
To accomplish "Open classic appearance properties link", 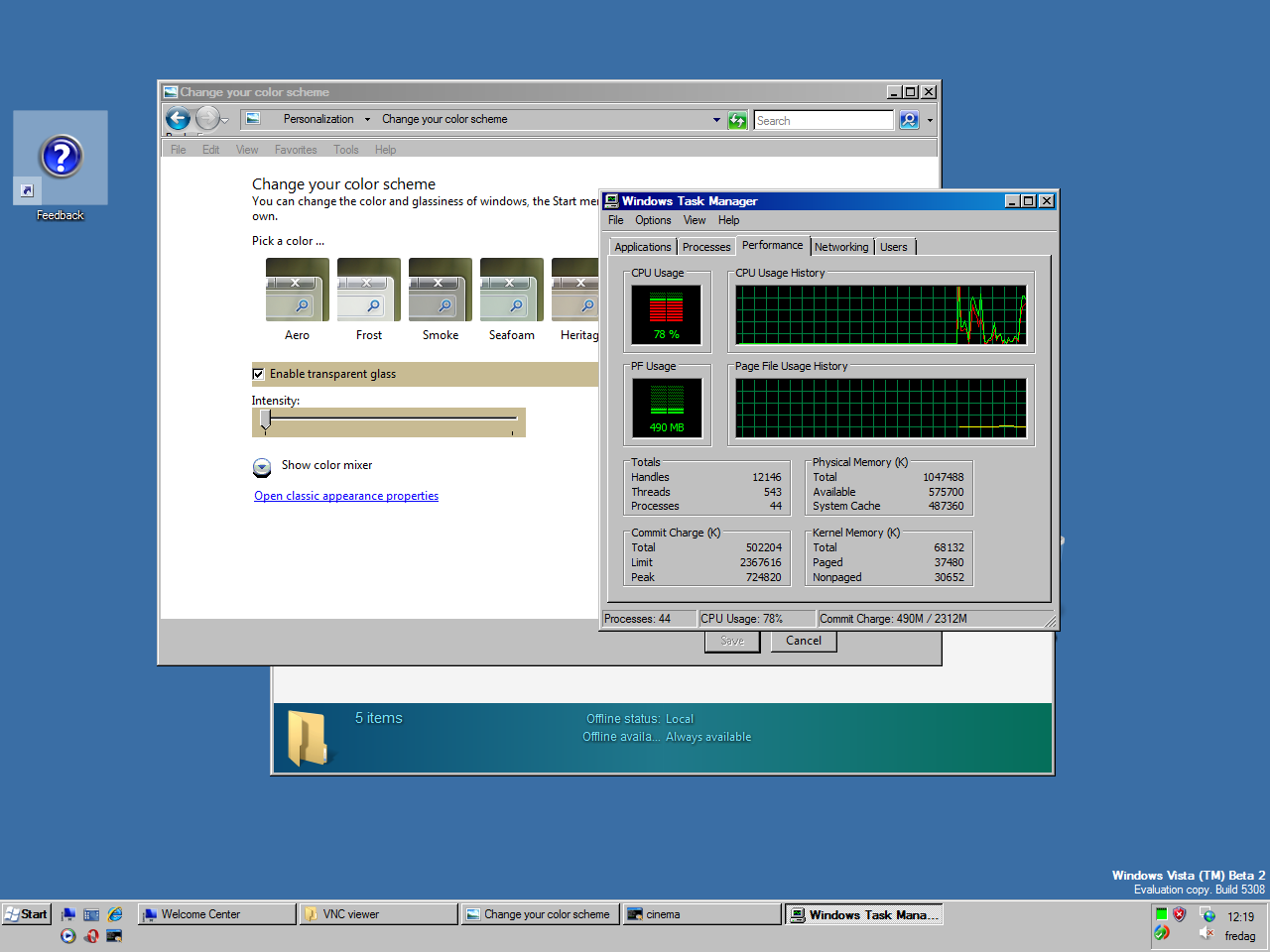I will (x=346, y=496).
